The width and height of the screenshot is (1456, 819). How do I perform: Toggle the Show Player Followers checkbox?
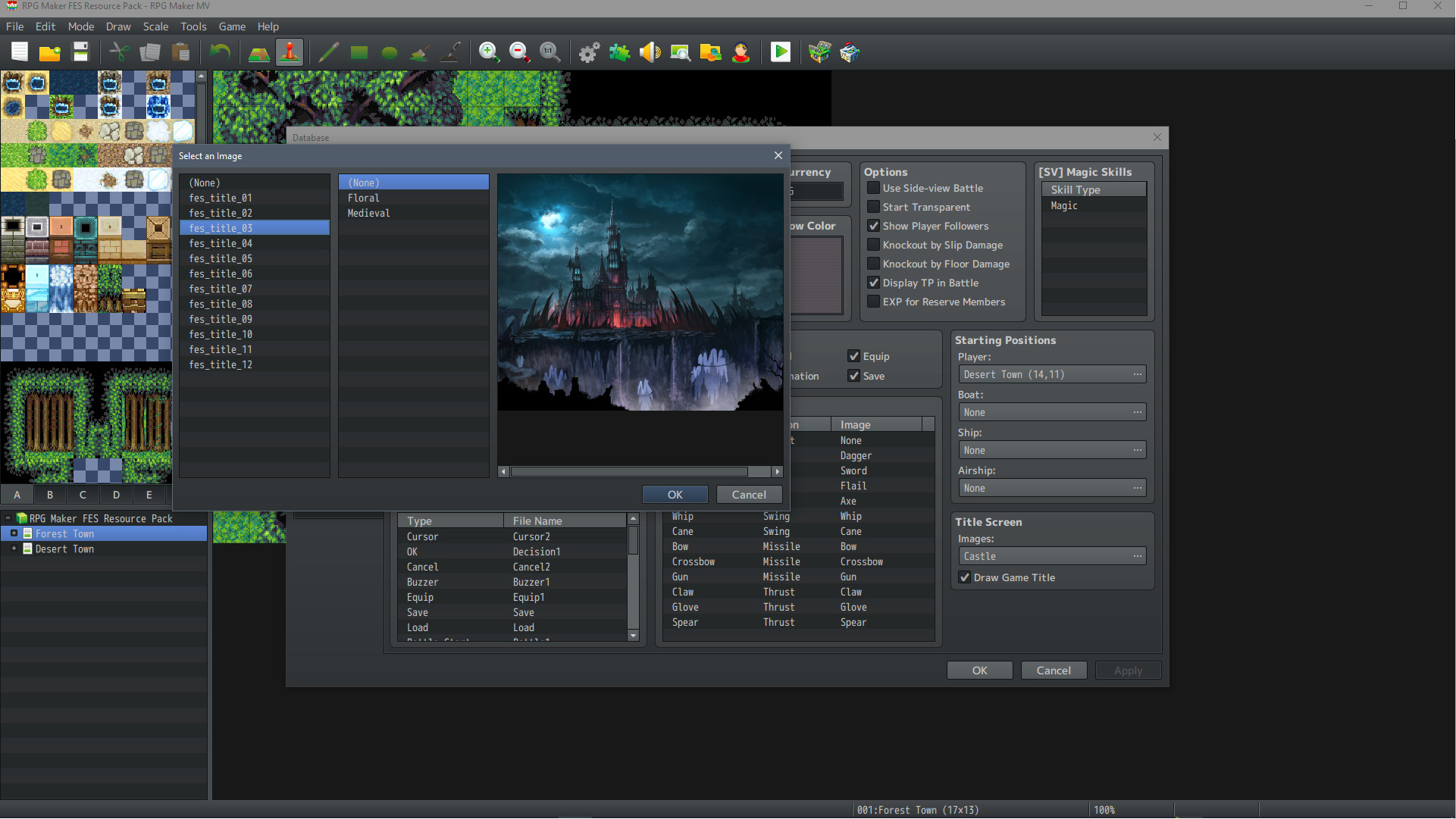point(872,225)
